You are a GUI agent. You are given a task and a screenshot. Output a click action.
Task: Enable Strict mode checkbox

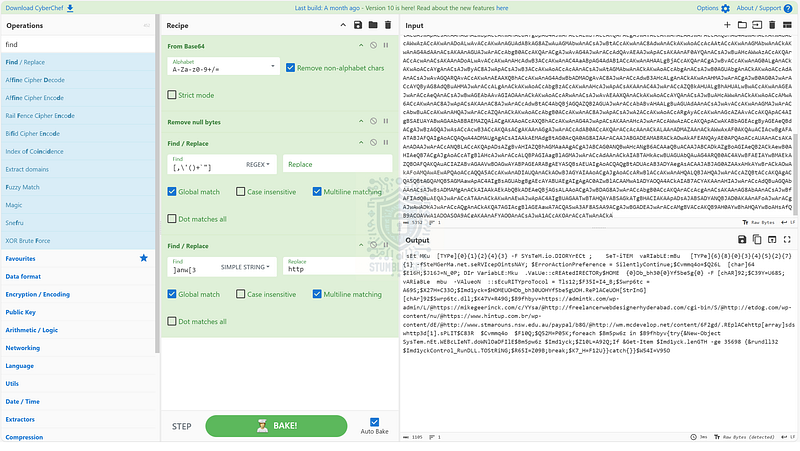172,95
